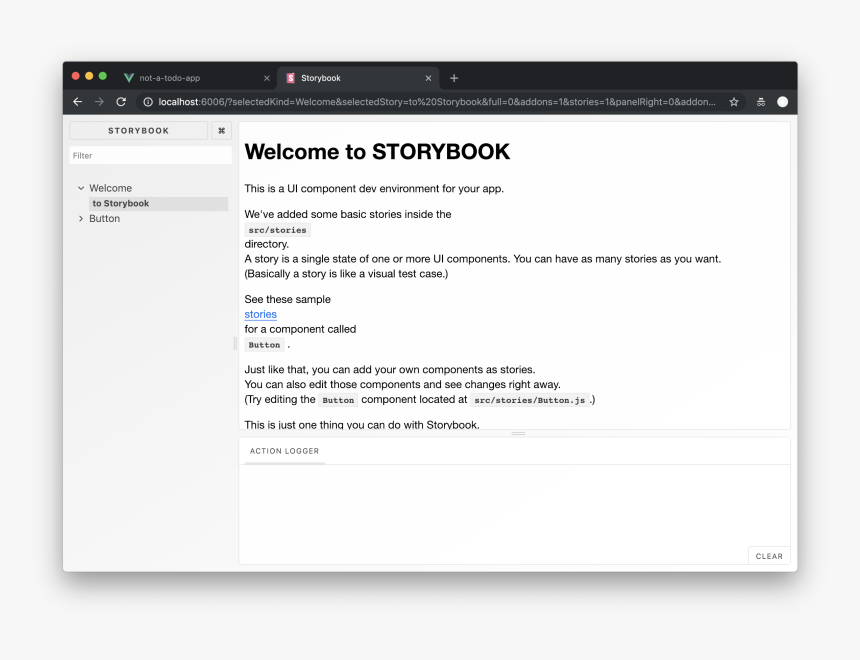Open the Action Logger panel tab
Viewport: 860px width, 660px height.
[284, 451]
